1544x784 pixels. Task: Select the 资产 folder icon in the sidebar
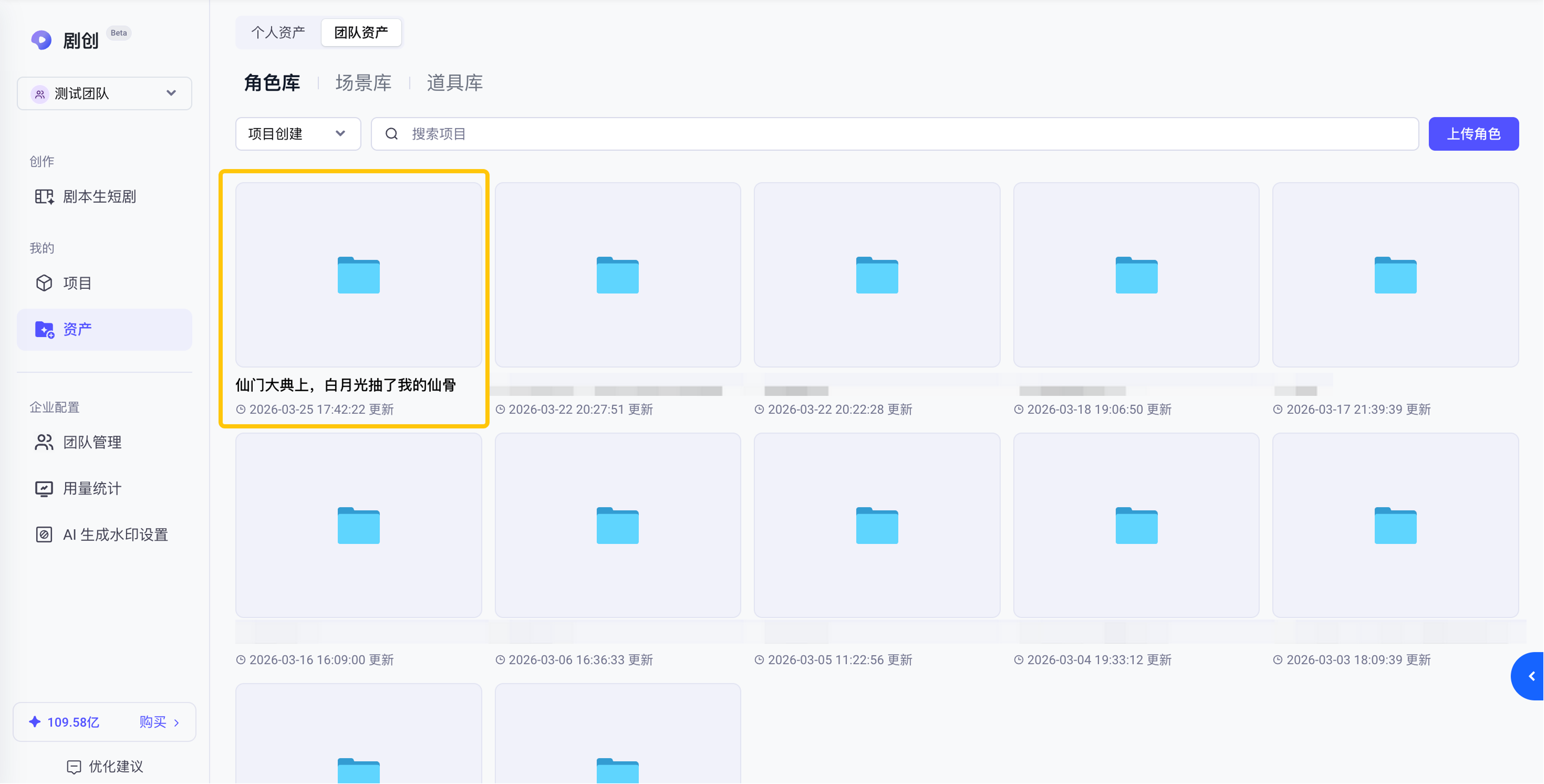click(x=44, y=329)
